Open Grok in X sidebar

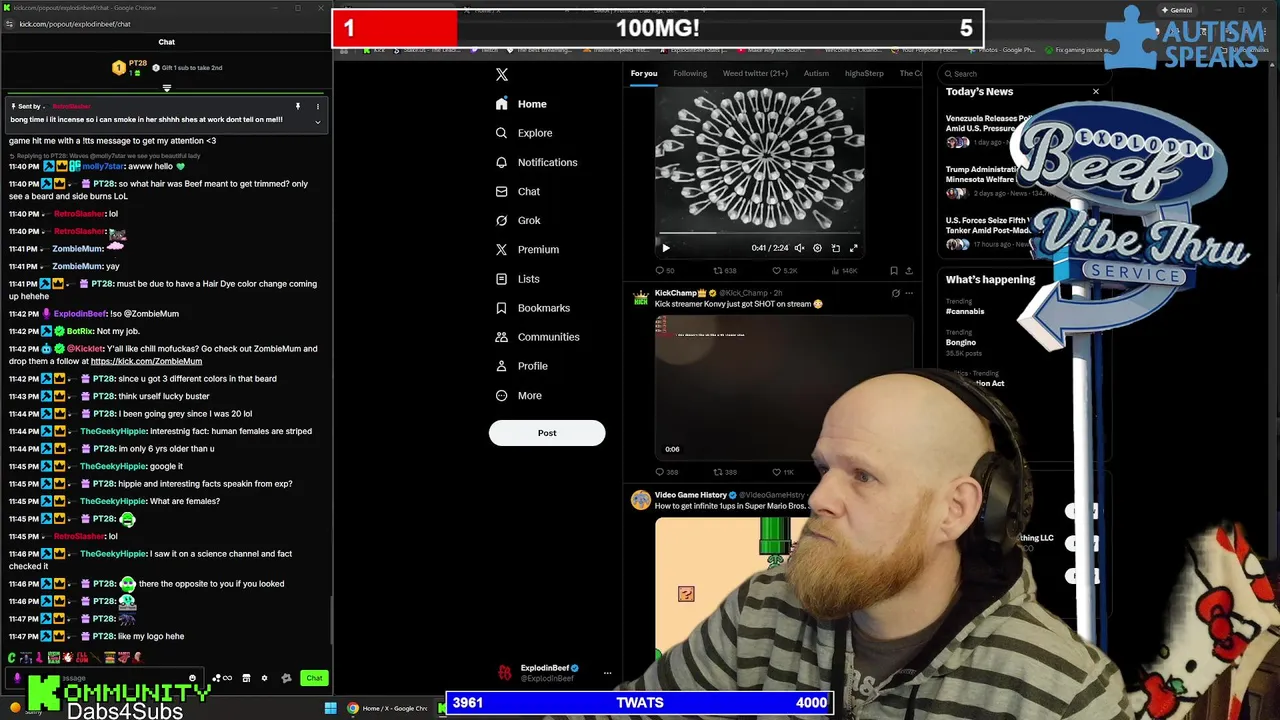(x=517, y=220)
